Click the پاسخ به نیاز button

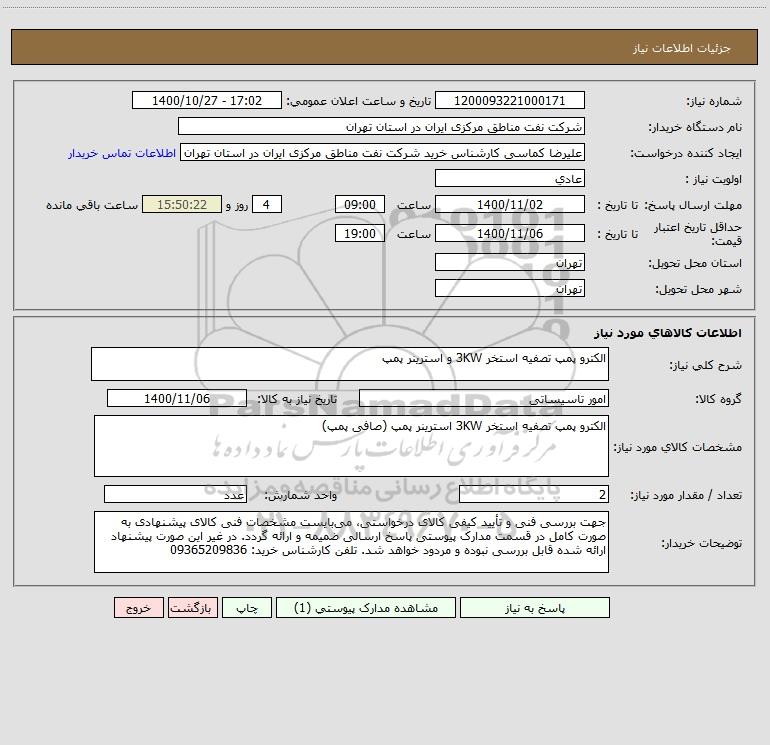[535, 608]
